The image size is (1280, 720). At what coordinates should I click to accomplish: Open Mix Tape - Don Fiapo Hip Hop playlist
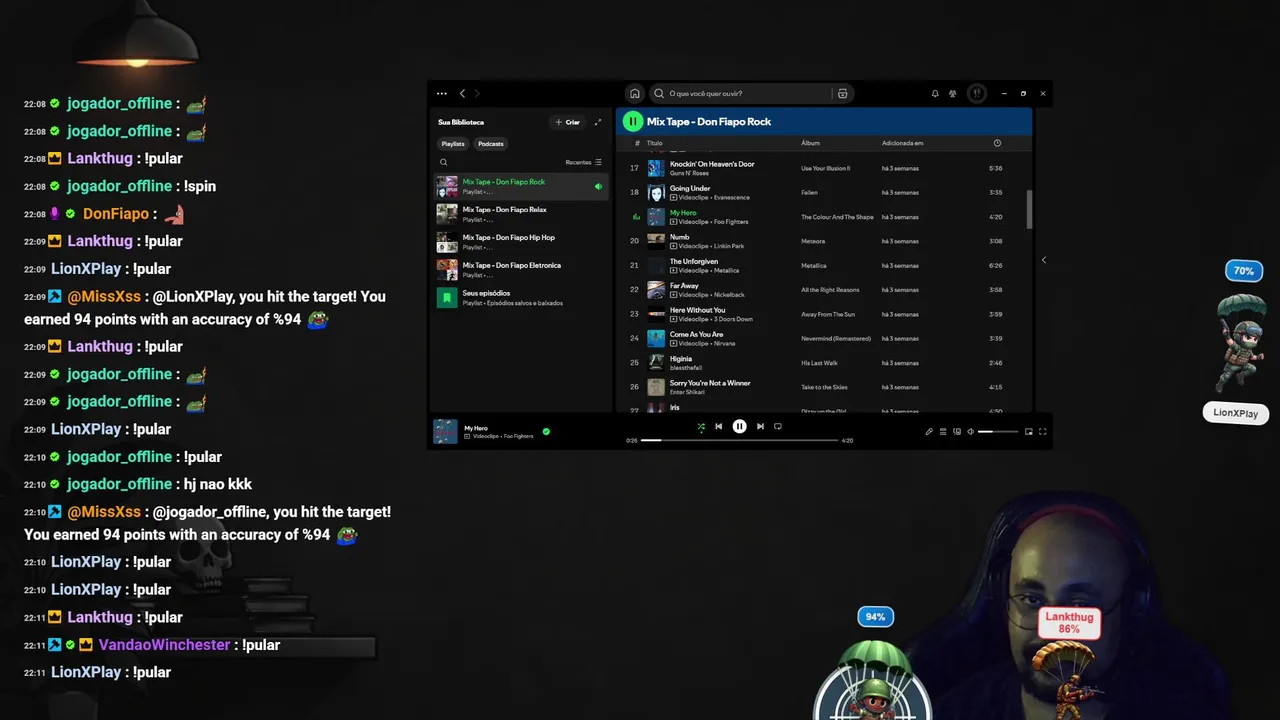click(521, 242)
